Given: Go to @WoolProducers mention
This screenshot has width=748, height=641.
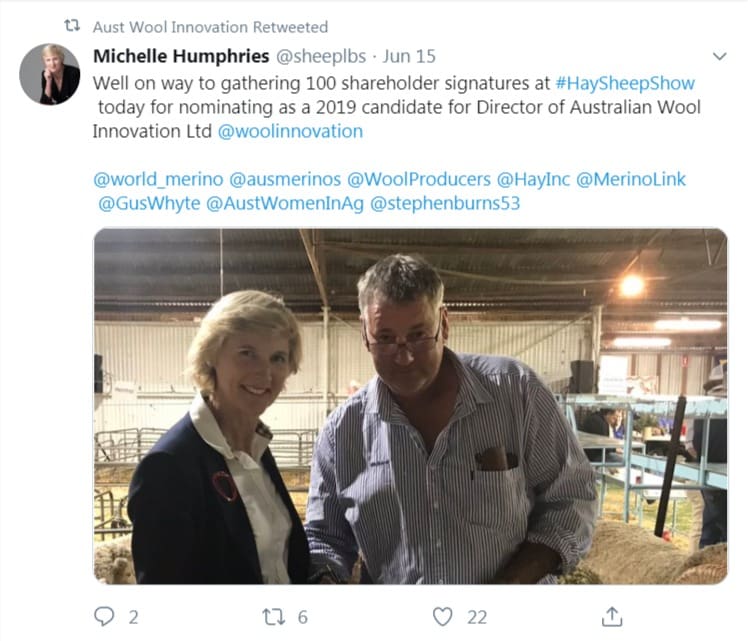Looking at the screenshot, I should (419, 179).
